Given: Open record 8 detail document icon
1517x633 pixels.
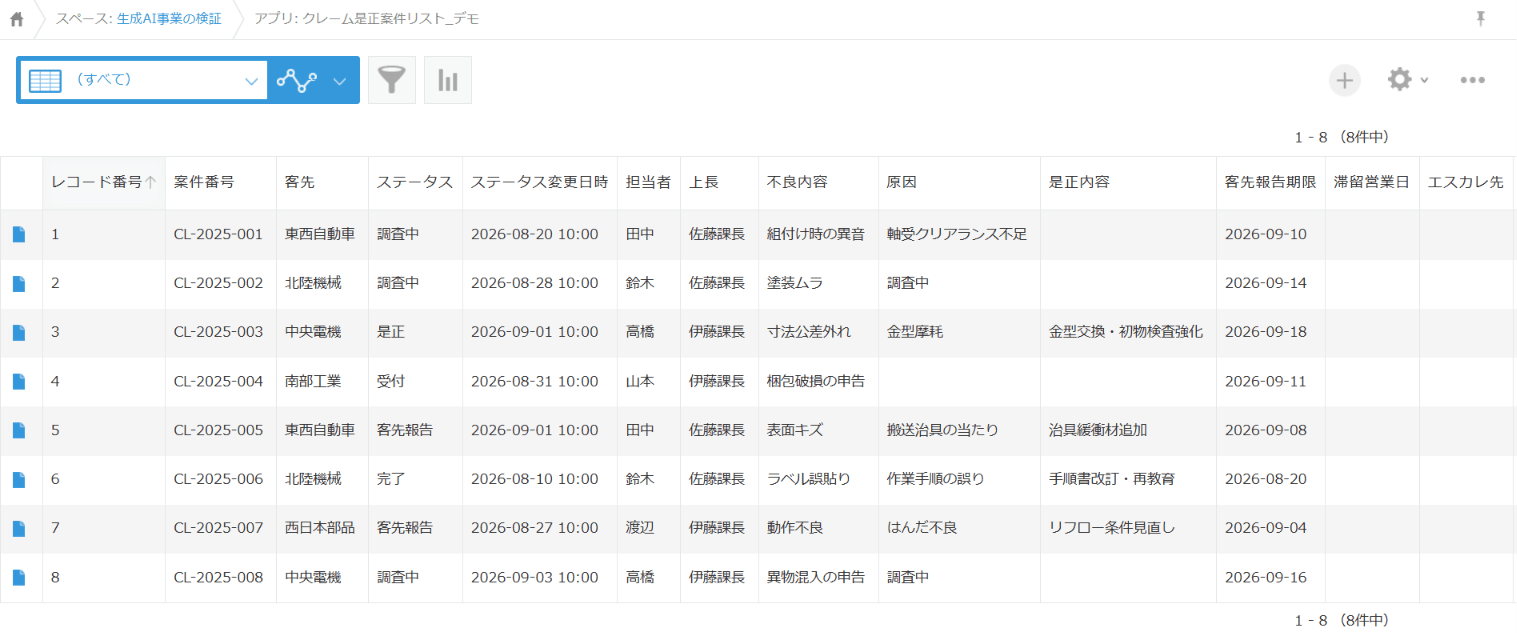Looking at the screenshot, I should (19, 577).
